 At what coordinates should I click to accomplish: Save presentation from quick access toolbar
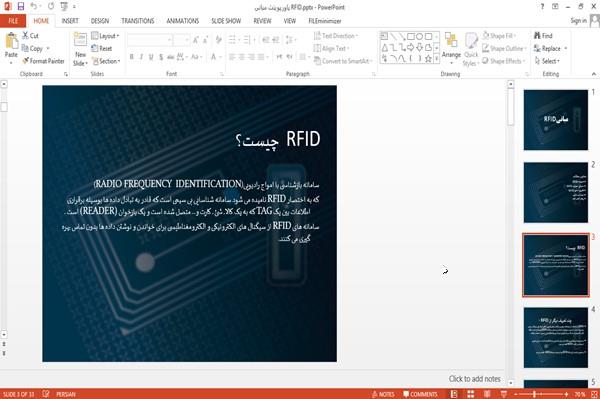coord(21,7)
